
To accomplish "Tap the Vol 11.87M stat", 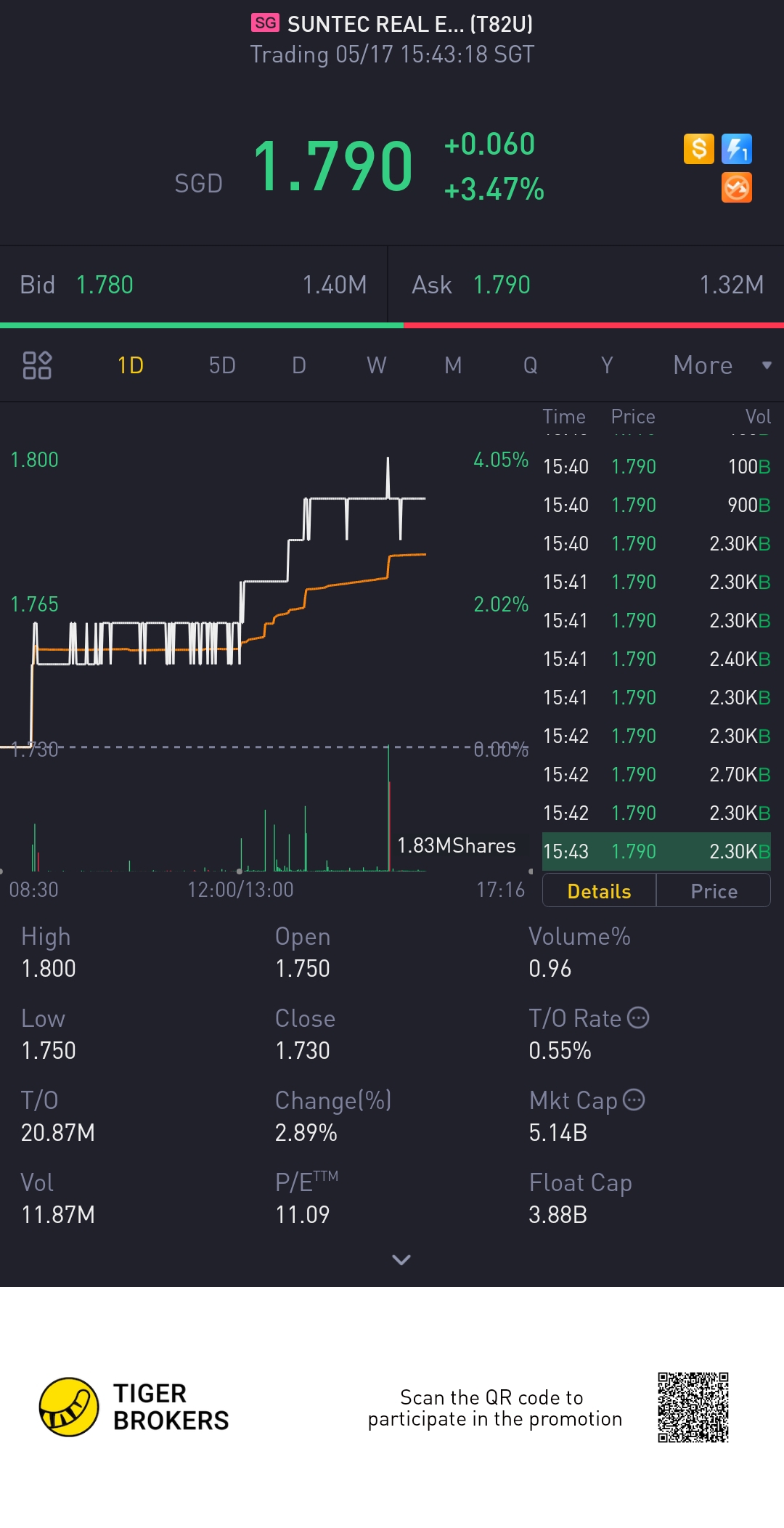I will [58, 1198].
